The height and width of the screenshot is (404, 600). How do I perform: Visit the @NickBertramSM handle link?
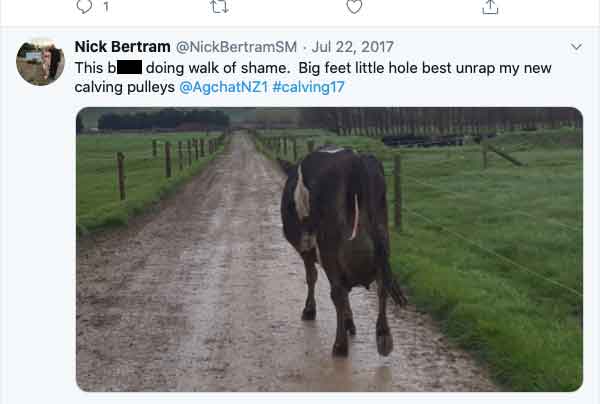pyautogui.click(x=236, y=47)
